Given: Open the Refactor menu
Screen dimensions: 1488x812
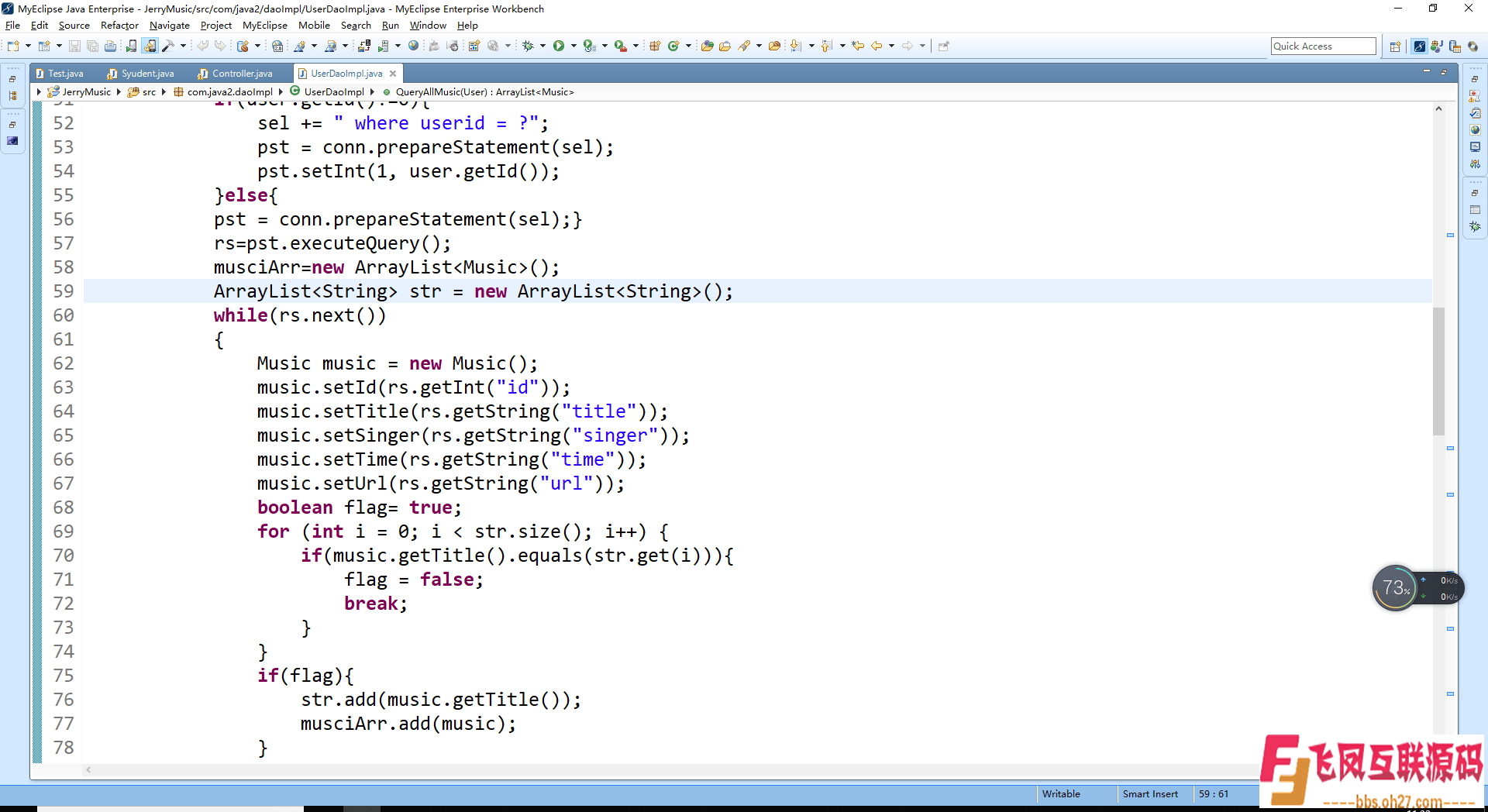Looking at the screenshot, I should (119, 26).
